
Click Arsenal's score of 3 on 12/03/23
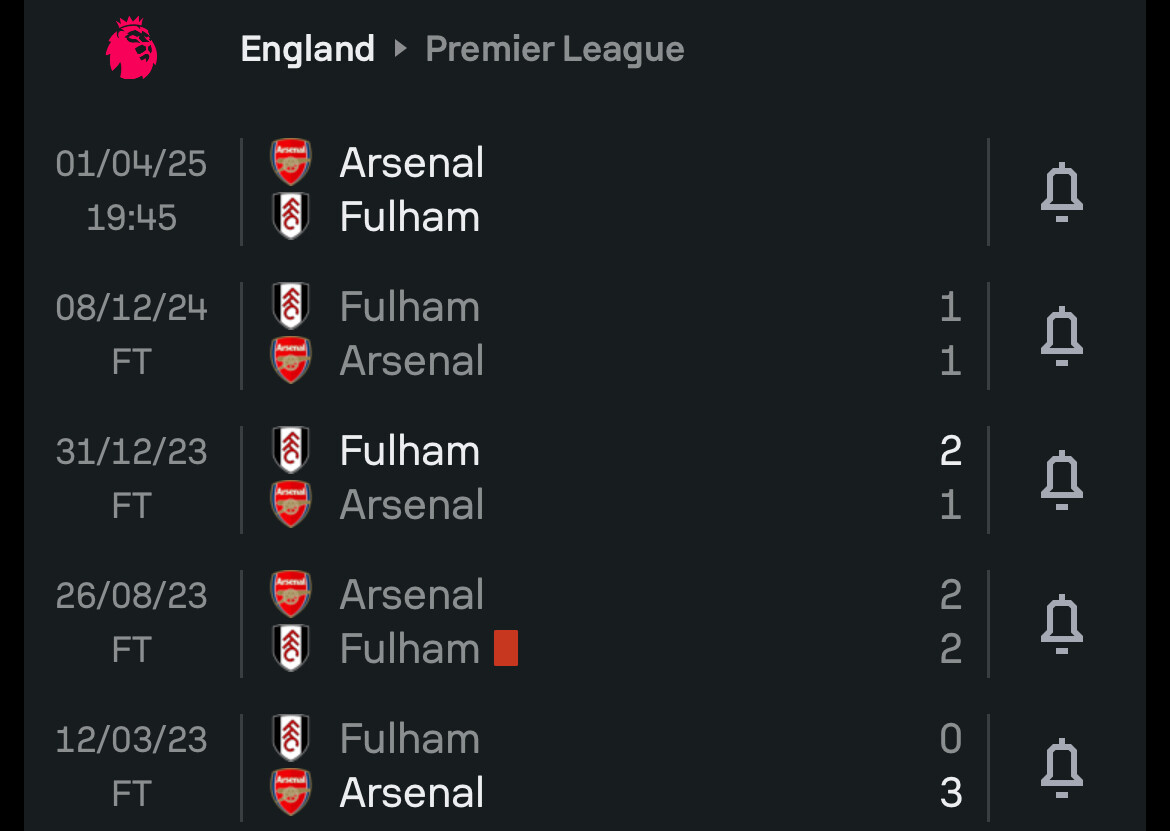coord(951,792)
